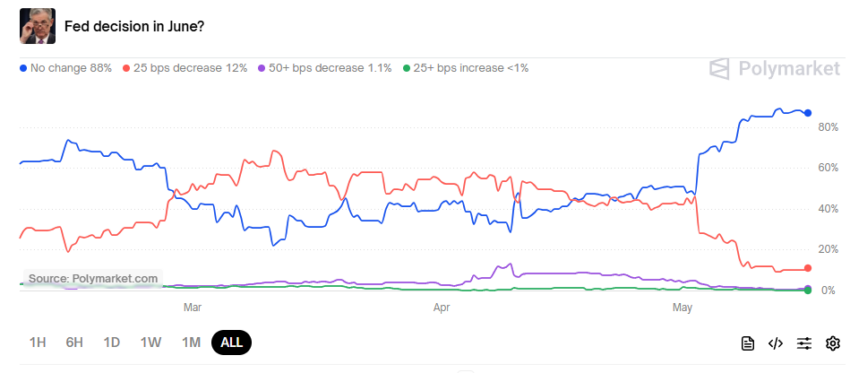Switch to the 1D time range
Viewport: 850px width, 373px height.
point(112,343)
